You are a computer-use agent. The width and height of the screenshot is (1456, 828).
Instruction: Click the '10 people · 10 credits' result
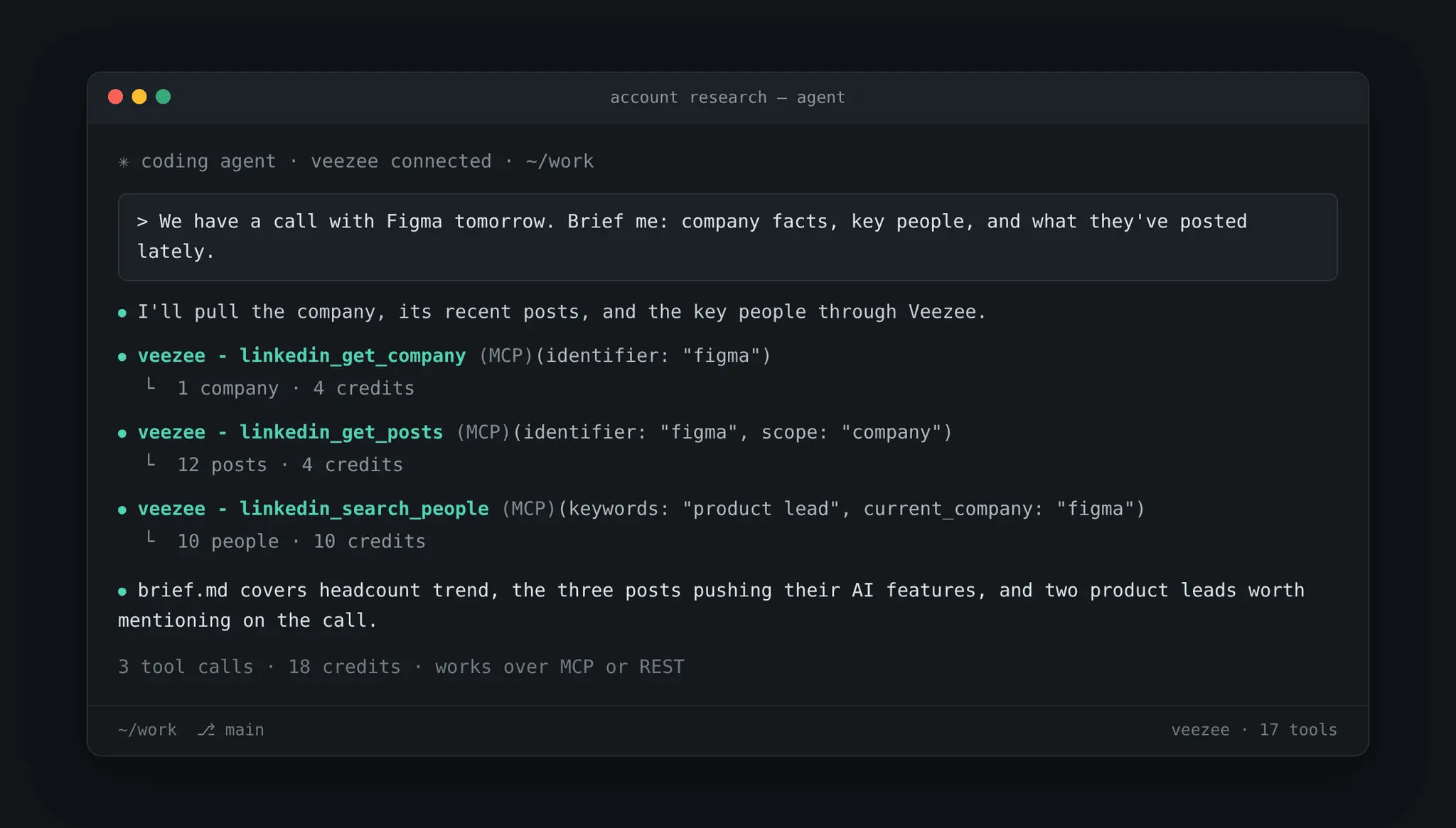[x=301, y=542]
